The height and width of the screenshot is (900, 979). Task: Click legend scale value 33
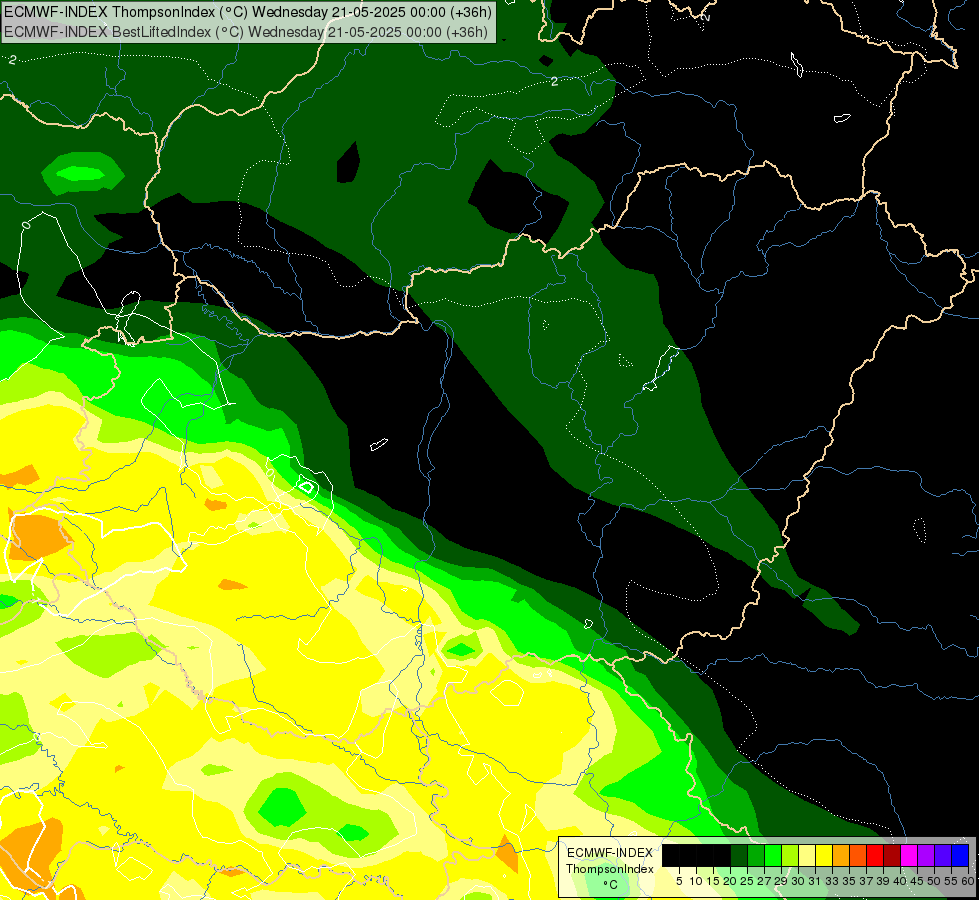coord(832,881)
